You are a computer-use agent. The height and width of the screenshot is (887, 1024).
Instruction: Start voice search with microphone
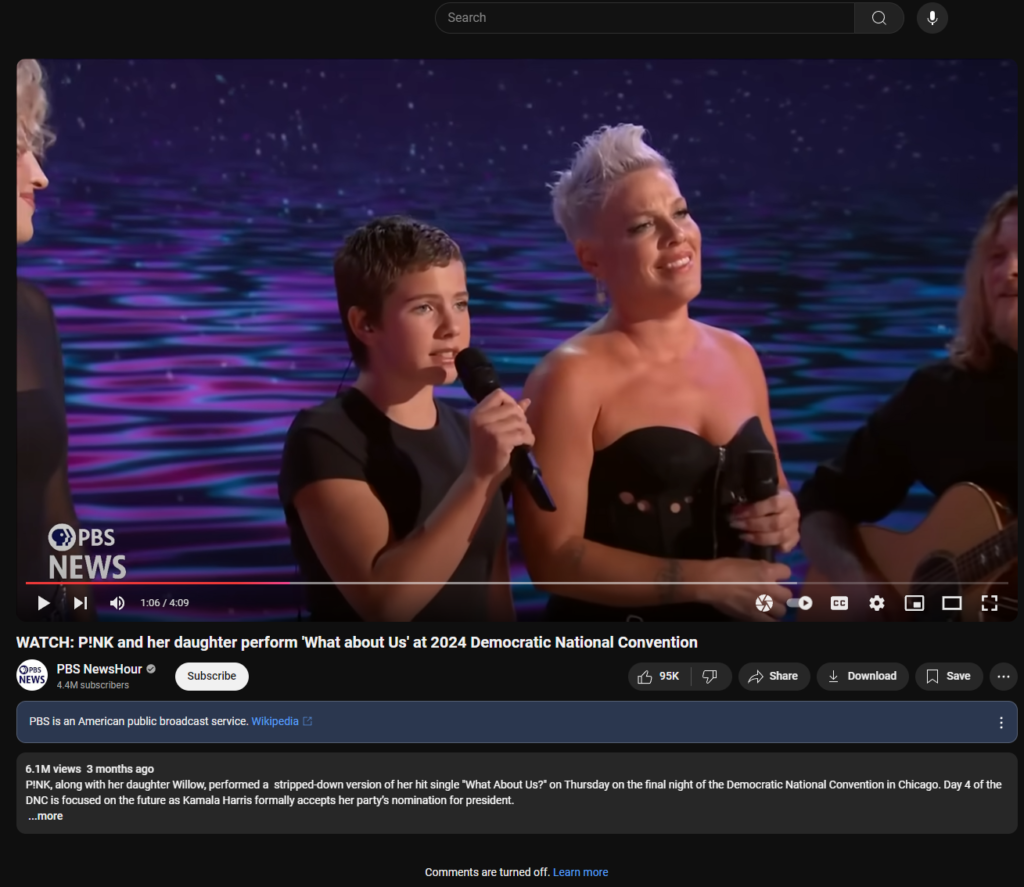pyautogui.click(x=932, y=18)
